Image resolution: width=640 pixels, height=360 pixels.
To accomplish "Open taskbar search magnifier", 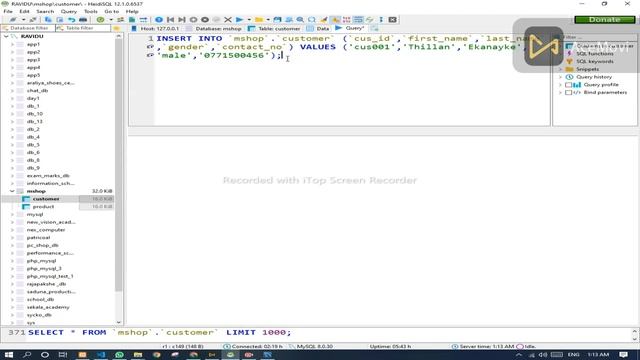I will point(27,355).
